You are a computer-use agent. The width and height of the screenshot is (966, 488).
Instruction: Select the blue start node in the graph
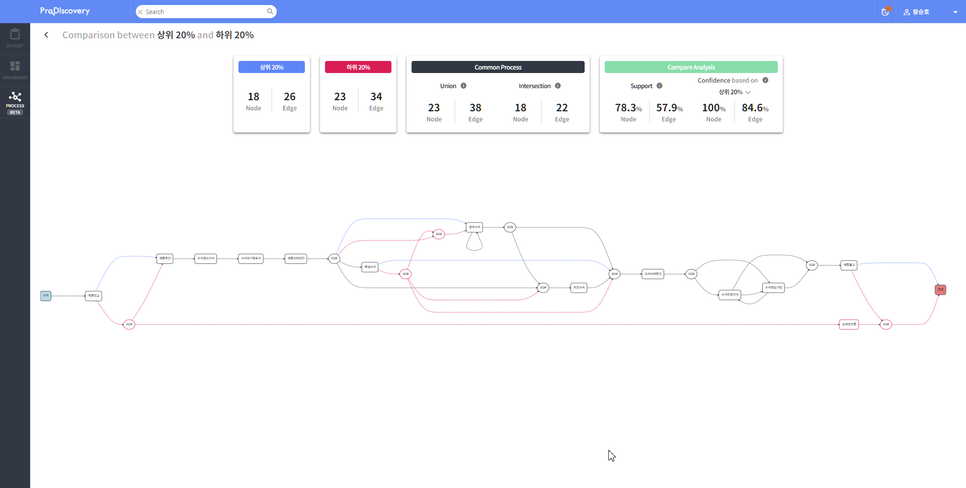pos(45,296)
